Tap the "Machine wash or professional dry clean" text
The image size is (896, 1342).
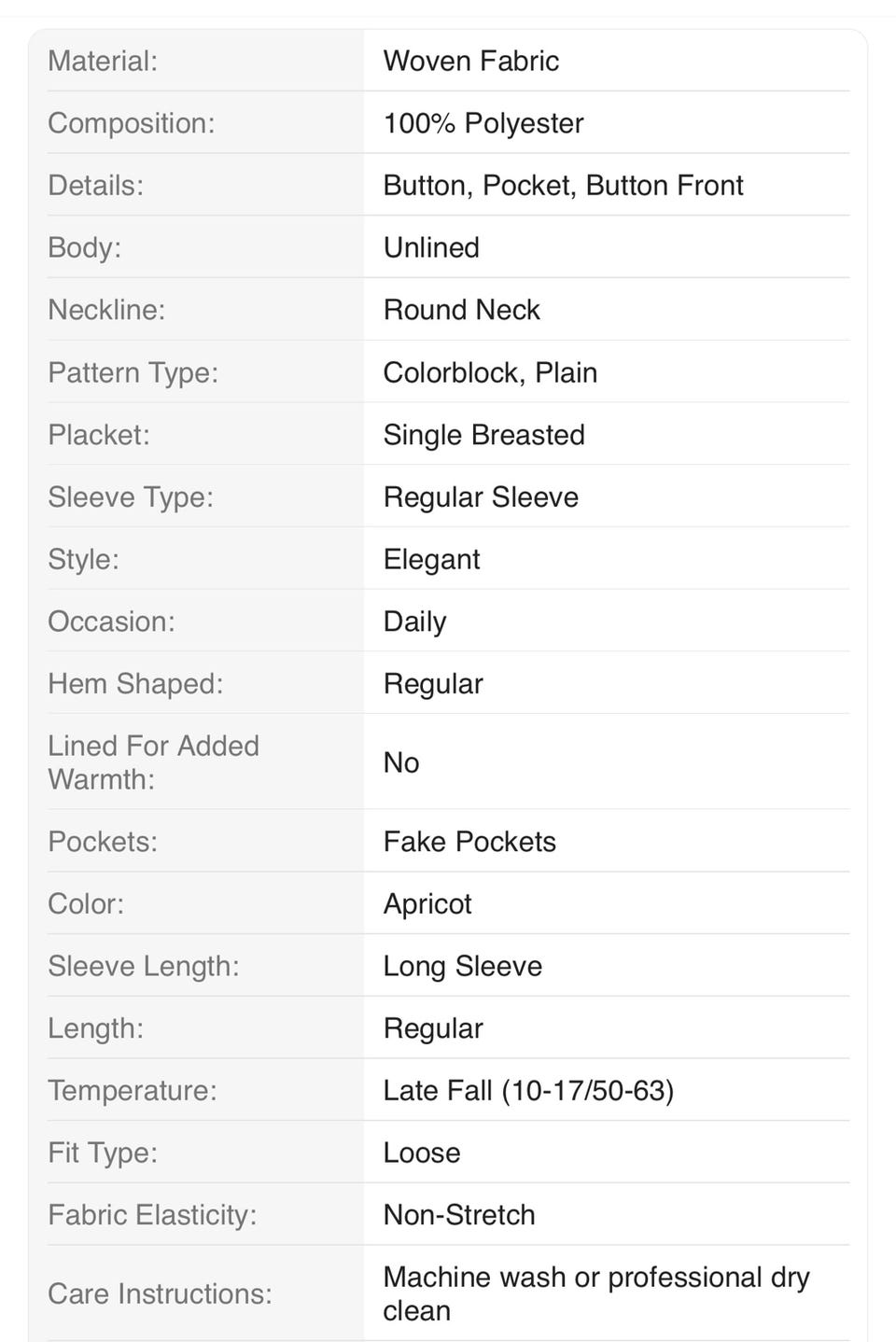coord(595,1293)
